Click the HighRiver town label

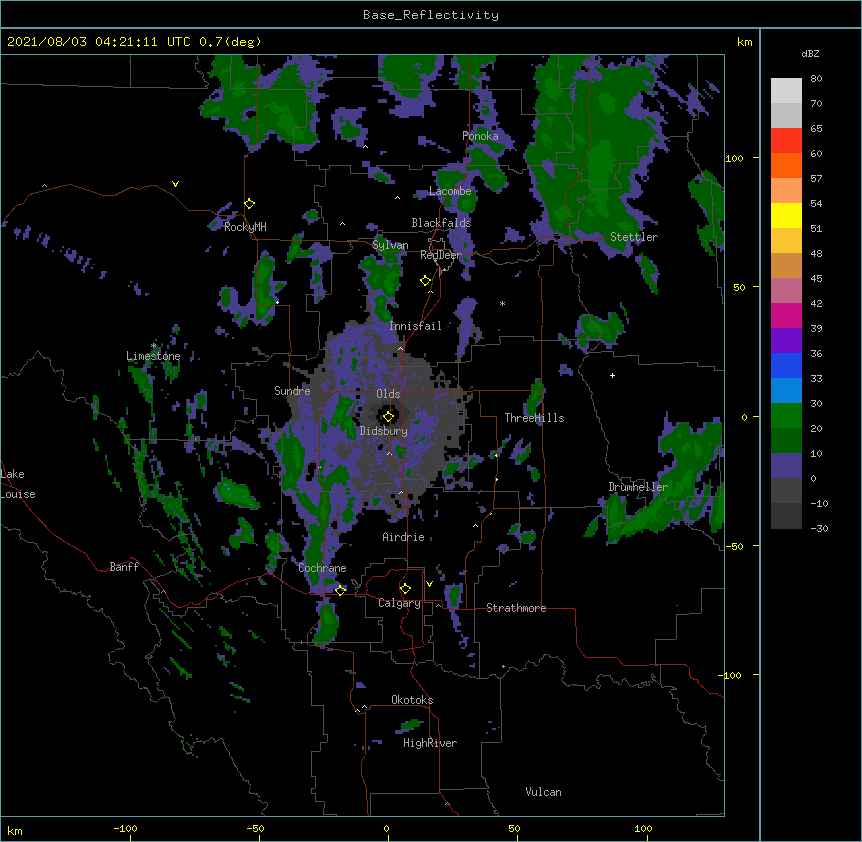click(x=430, y=743)
